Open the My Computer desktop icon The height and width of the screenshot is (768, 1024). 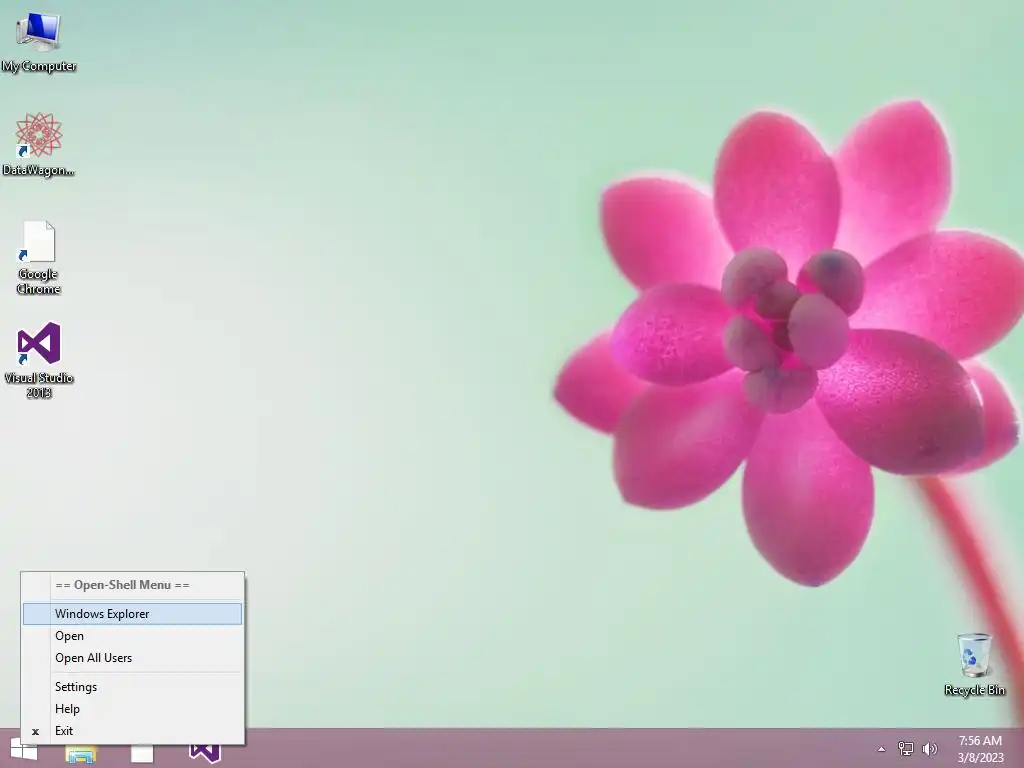tap(39, 42)
